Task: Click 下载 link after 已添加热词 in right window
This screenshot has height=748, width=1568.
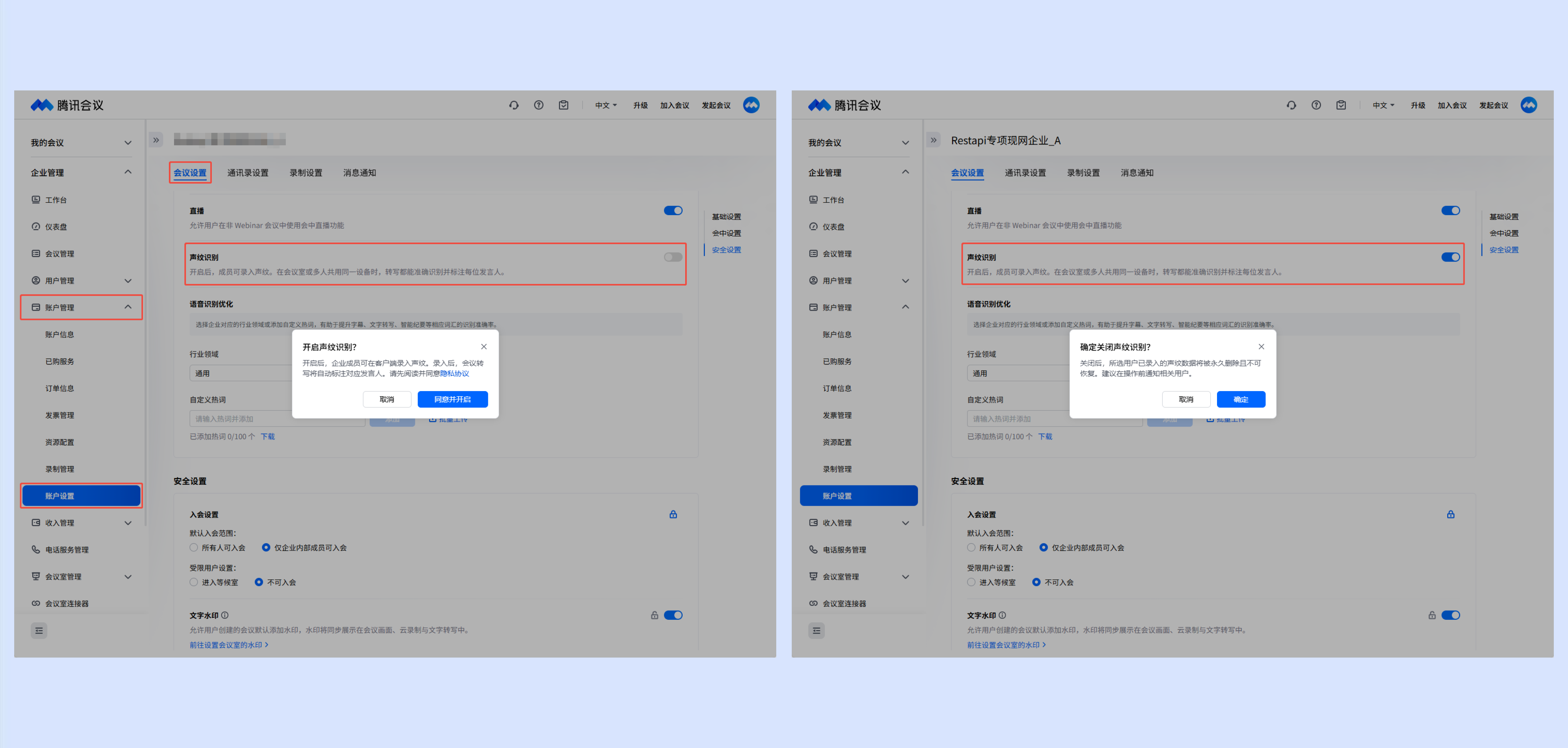Action: coord(1045,436)
